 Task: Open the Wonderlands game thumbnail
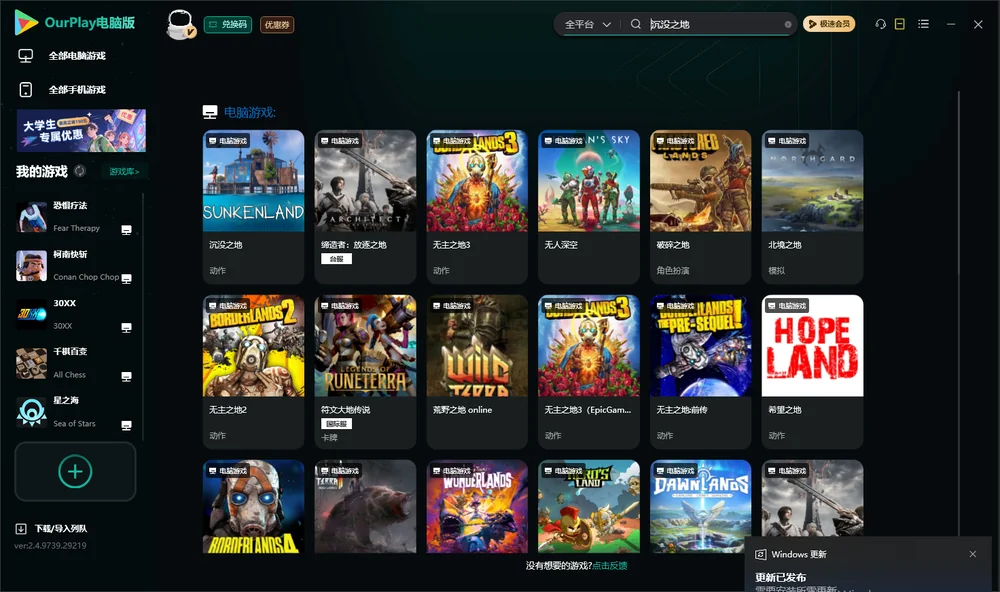[477, 507]
